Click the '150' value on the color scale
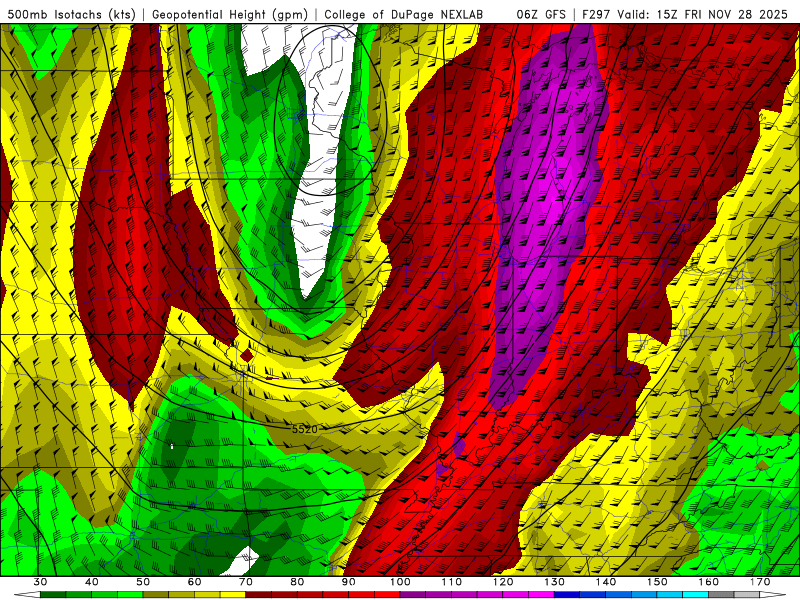Image resolution: width=800 pixels, height=600 pixels. (x=657, y=582)
